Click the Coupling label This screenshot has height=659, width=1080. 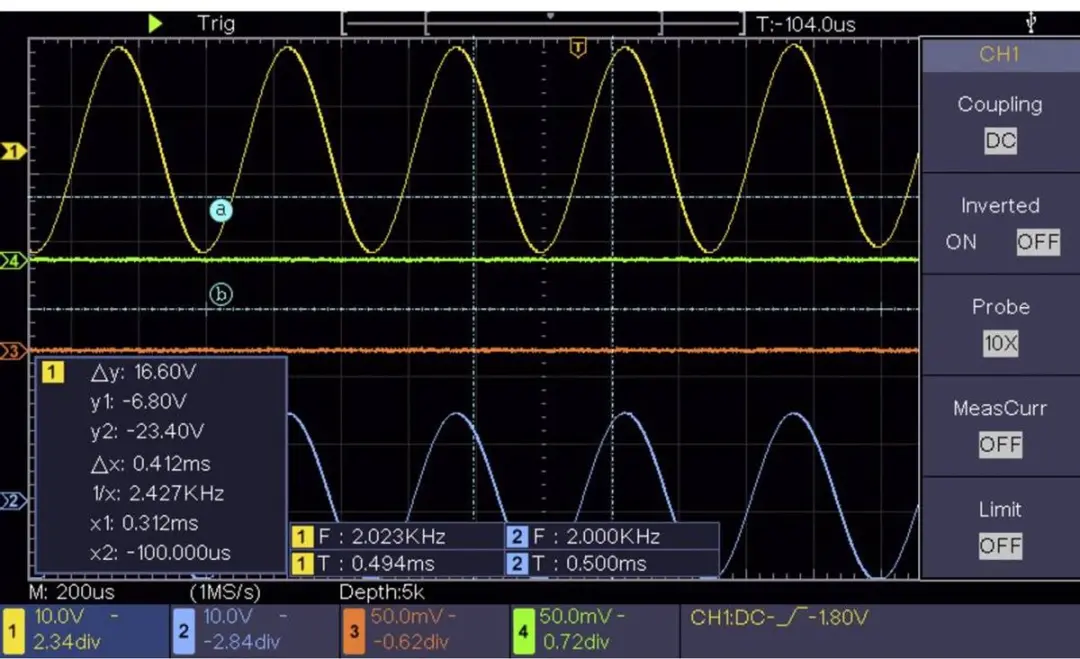coord(1000,105)
